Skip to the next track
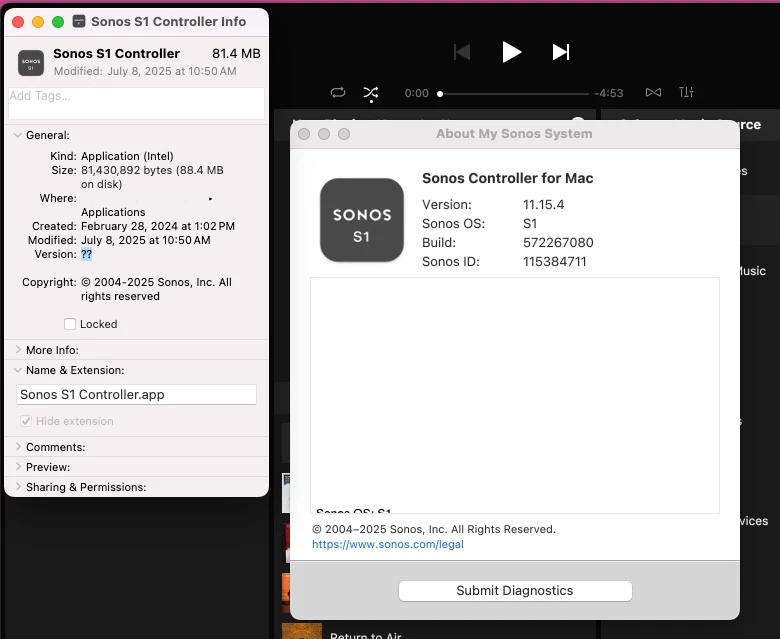Viewport: 780px width, 639px height. click(x=561, y=52)
